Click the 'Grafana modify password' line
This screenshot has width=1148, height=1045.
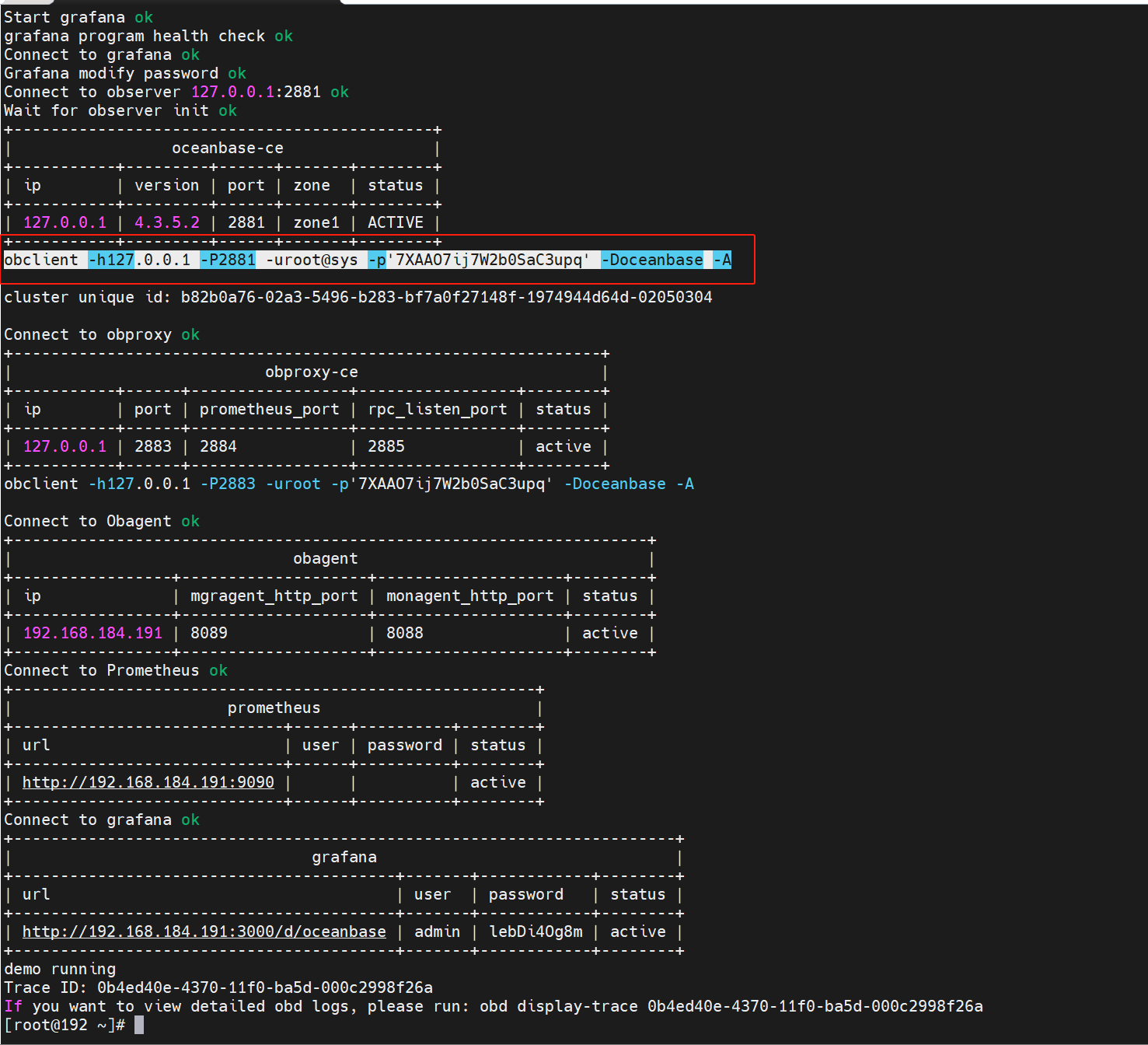(x=125, y=73)
